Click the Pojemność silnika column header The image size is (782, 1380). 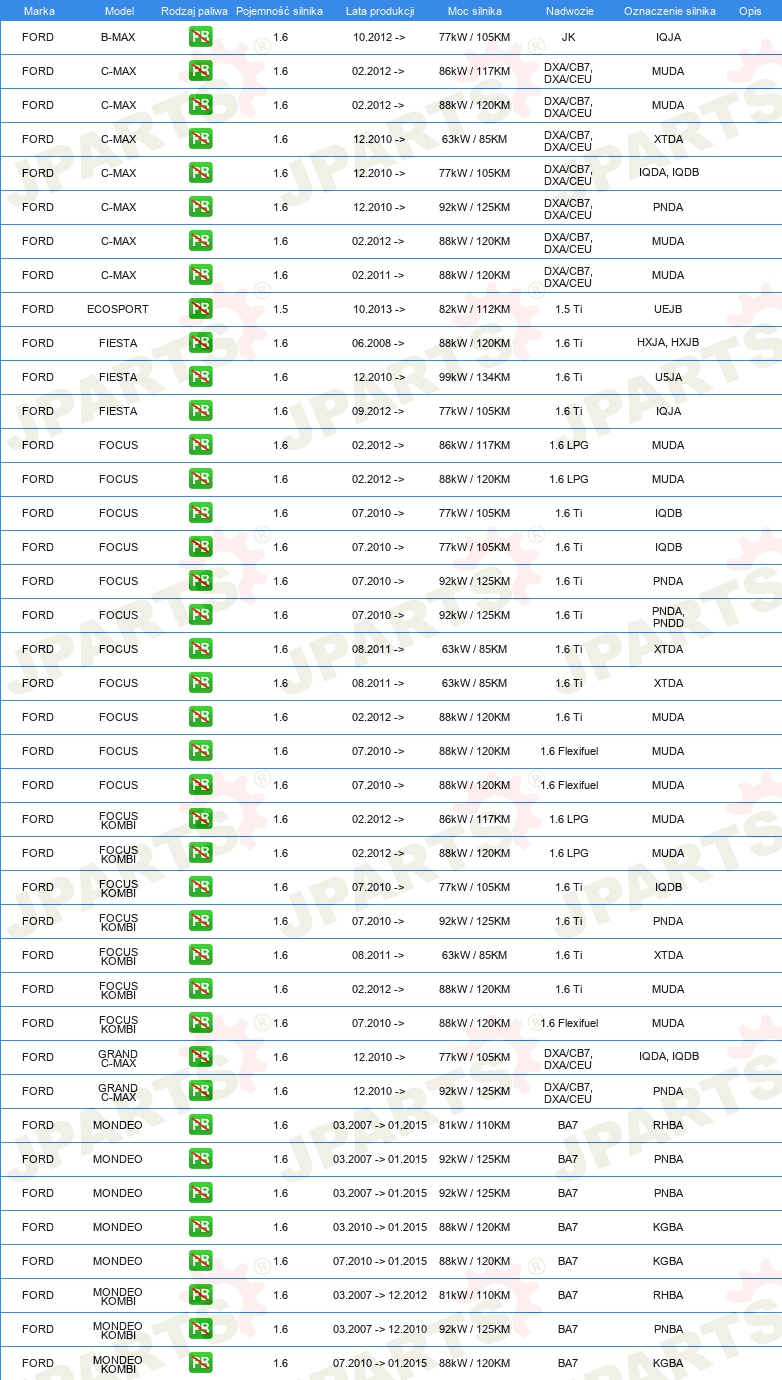pyautogui.click(x=279, y=11)
